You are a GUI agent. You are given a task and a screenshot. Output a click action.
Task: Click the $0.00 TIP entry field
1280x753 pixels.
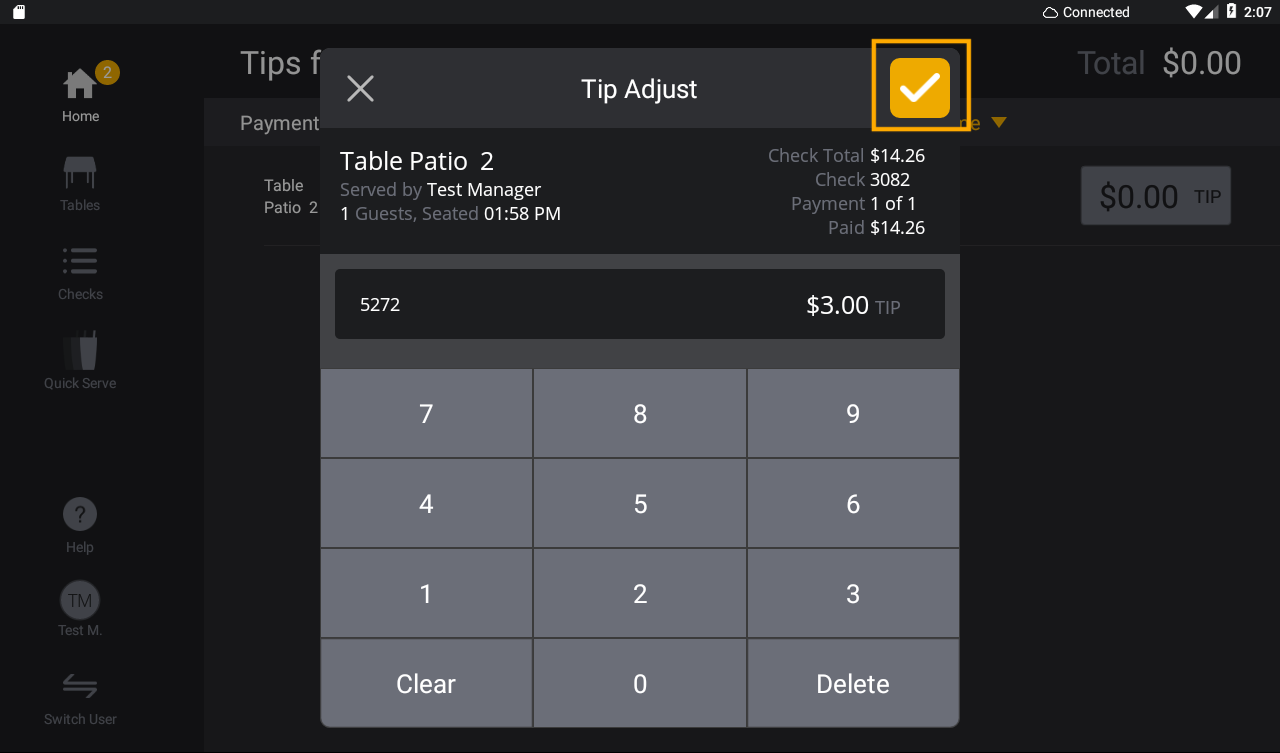click(x=1155, y=195)
